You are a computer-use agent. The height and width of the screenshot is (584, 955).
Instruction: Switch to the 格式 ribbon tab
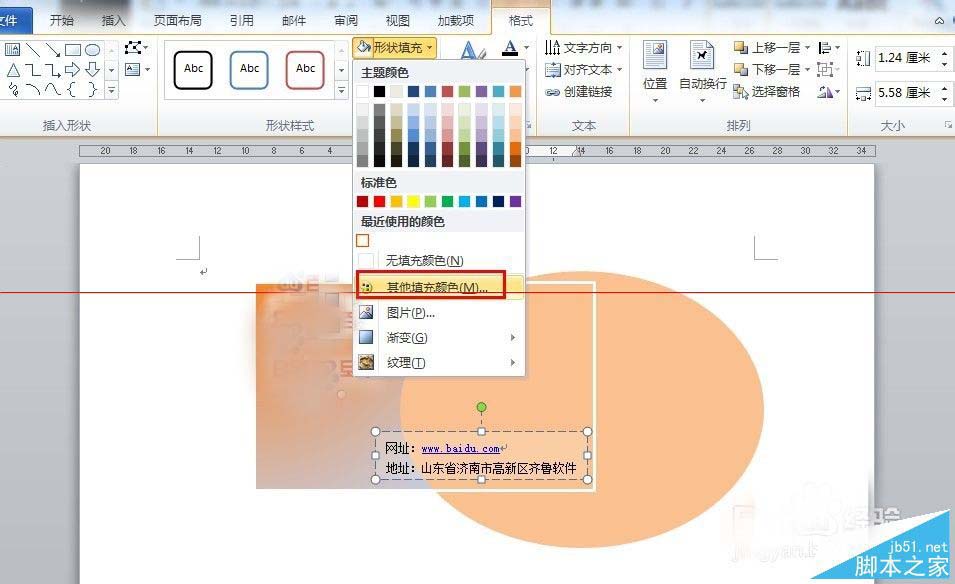tap(521, 19)
